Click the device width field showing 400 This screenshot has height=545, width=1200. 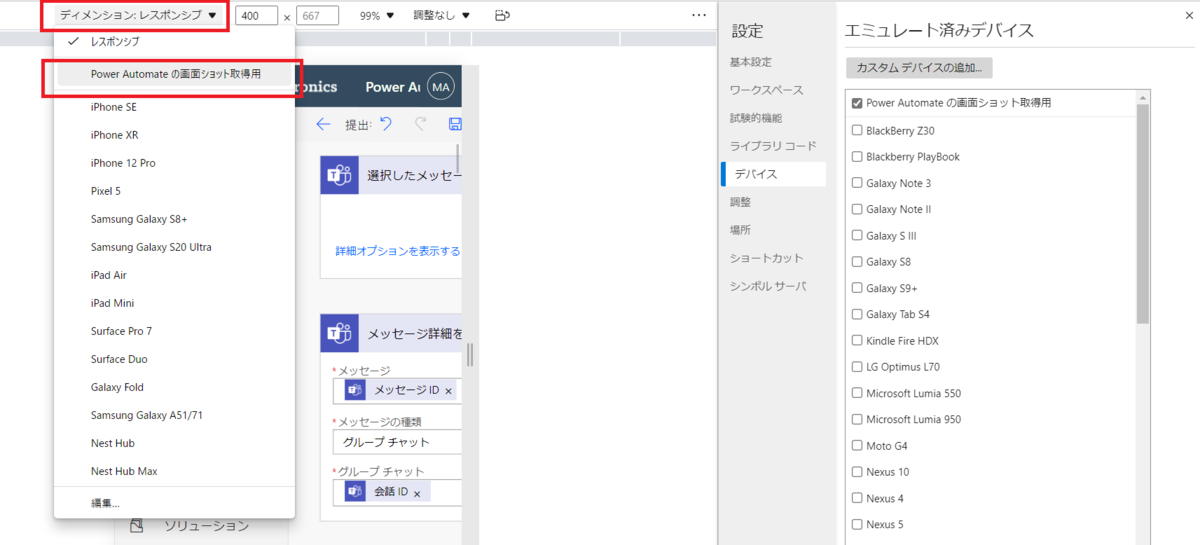pos(257,16)
